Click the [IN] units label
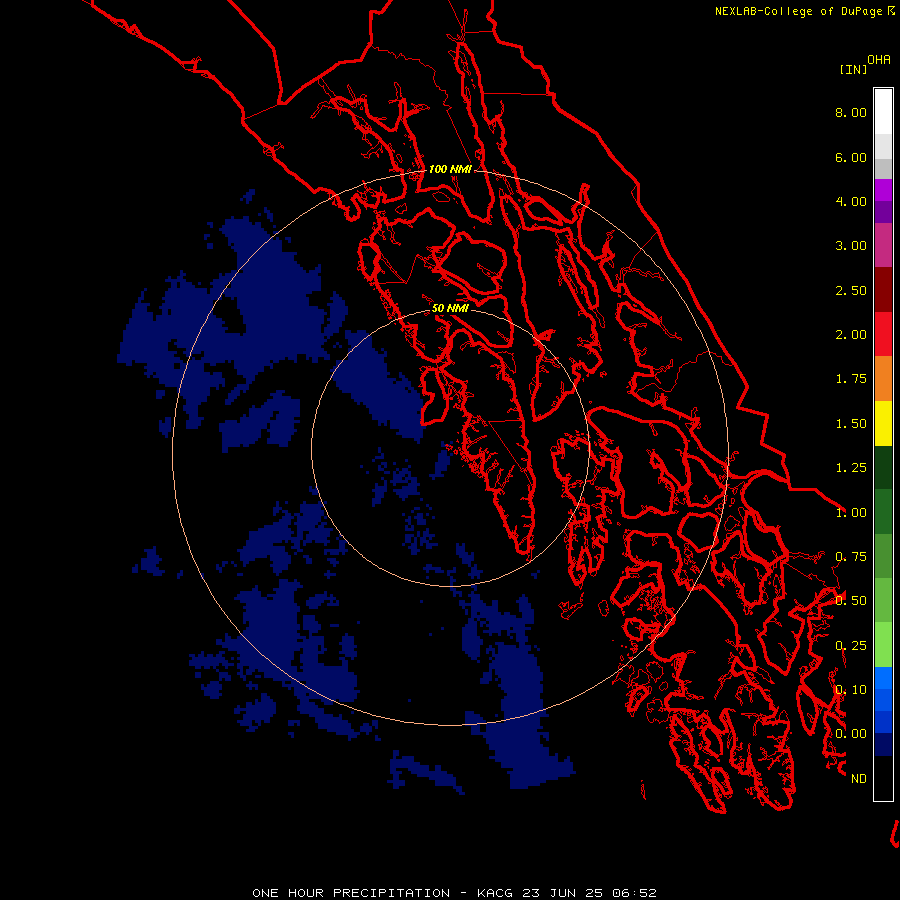 click(853, 69)
